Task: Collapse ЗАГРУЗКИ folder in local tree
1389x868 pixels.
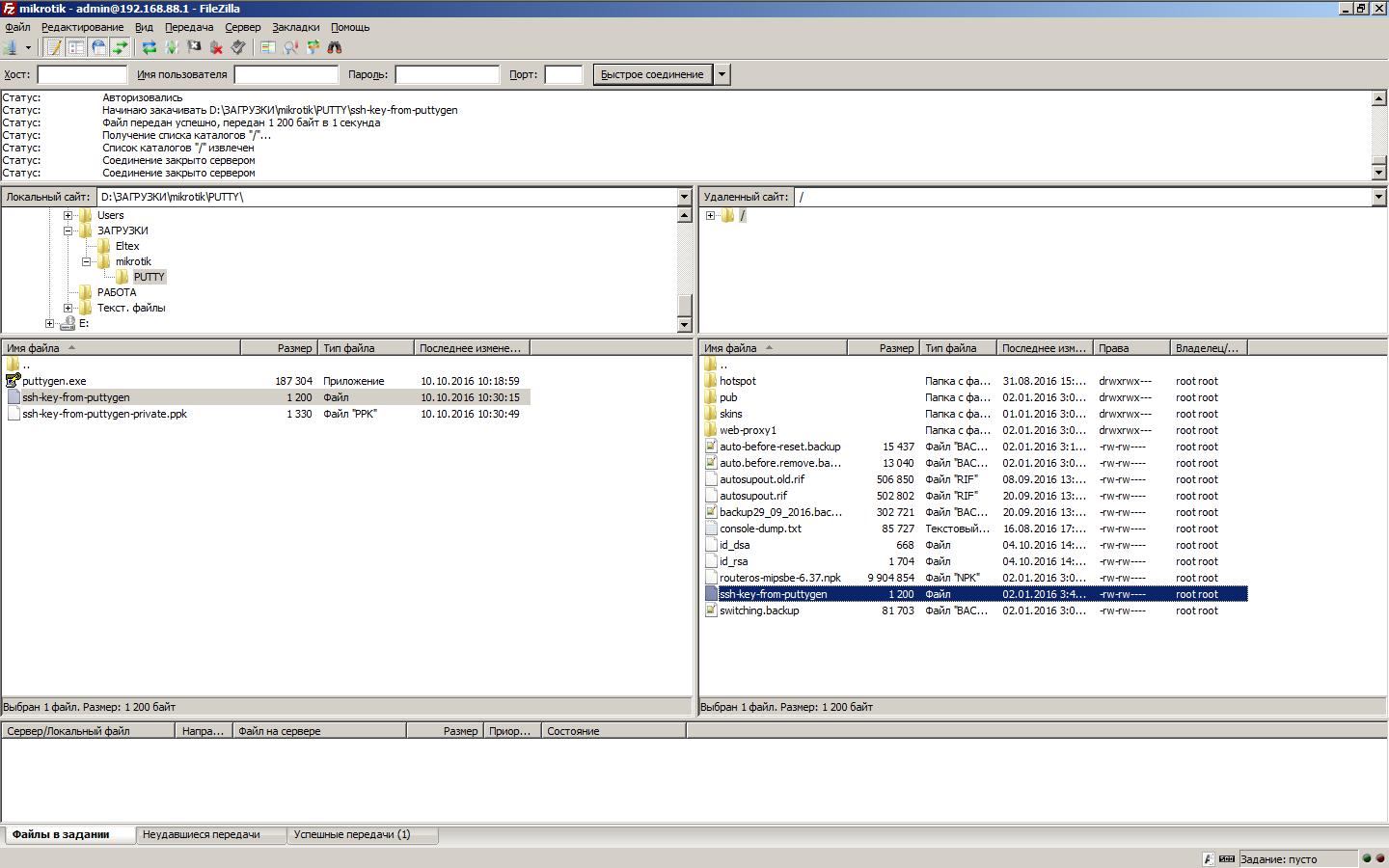Action: coord(68,231)
